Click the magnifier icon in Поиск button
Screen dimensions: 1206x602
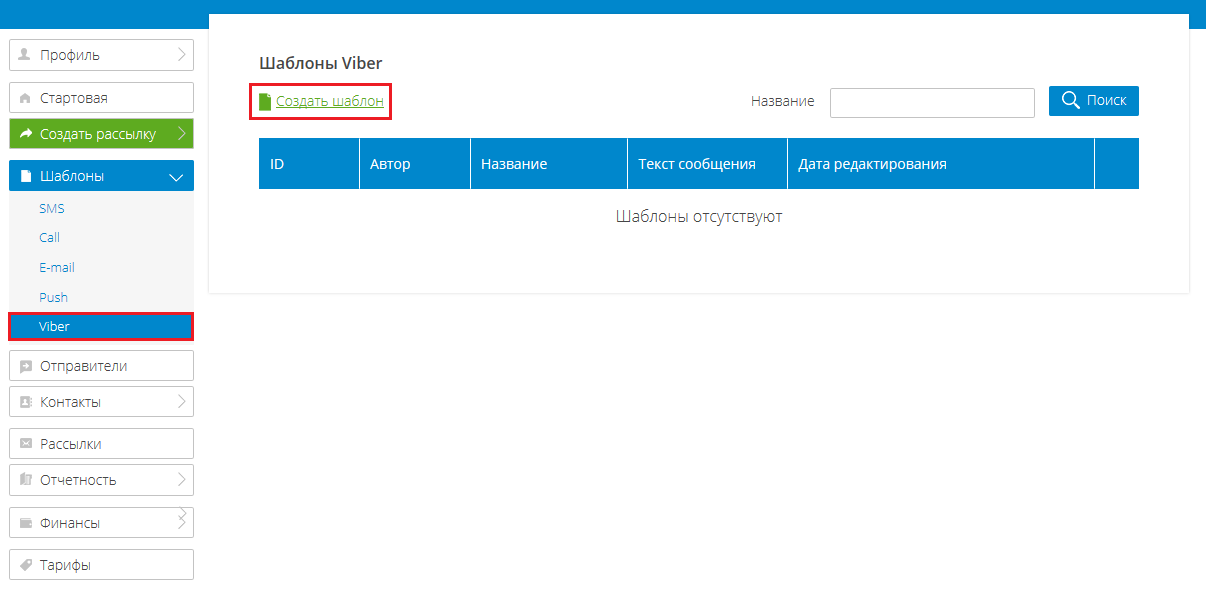(1071, 100)
